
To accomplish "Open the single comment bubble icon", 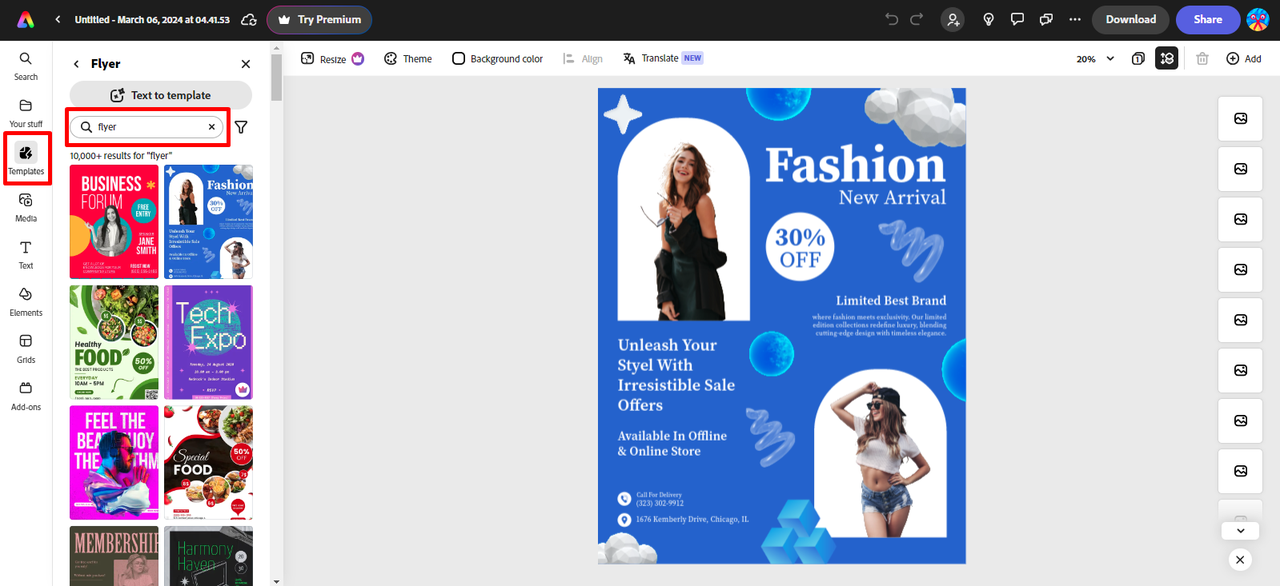I will pos(1017,19).
